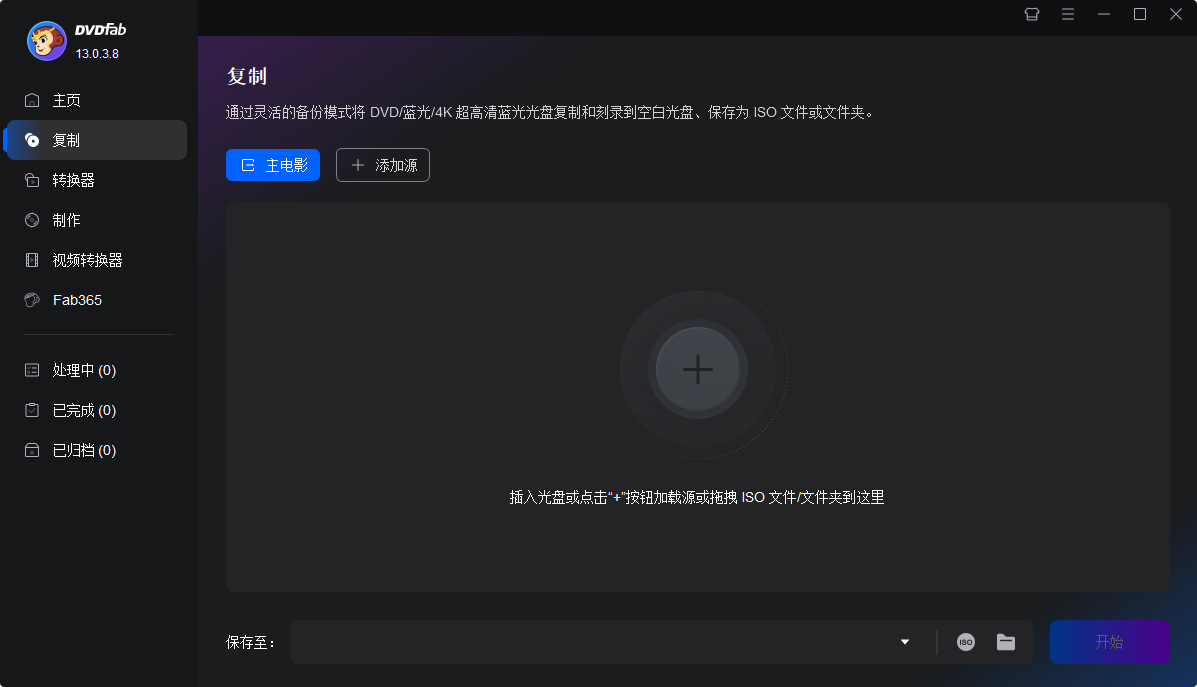Expand the 保存至 output dropdown arrow
Viewport: 1197px width, 687px height.
coord(905,642)
